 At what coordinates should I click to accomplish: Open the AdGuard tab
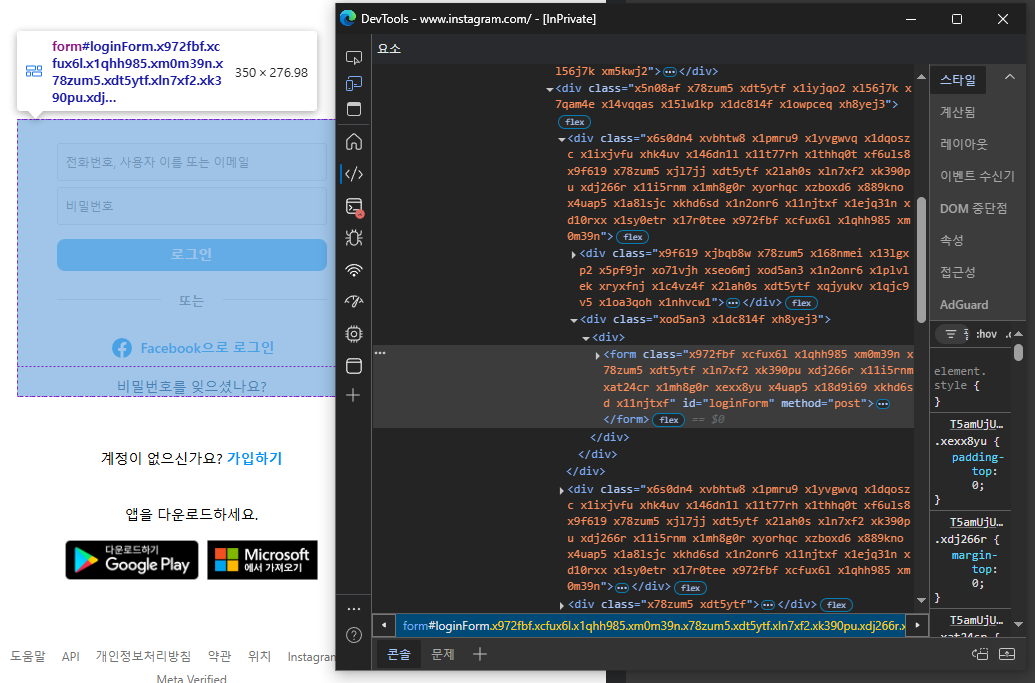coord(964,304)
